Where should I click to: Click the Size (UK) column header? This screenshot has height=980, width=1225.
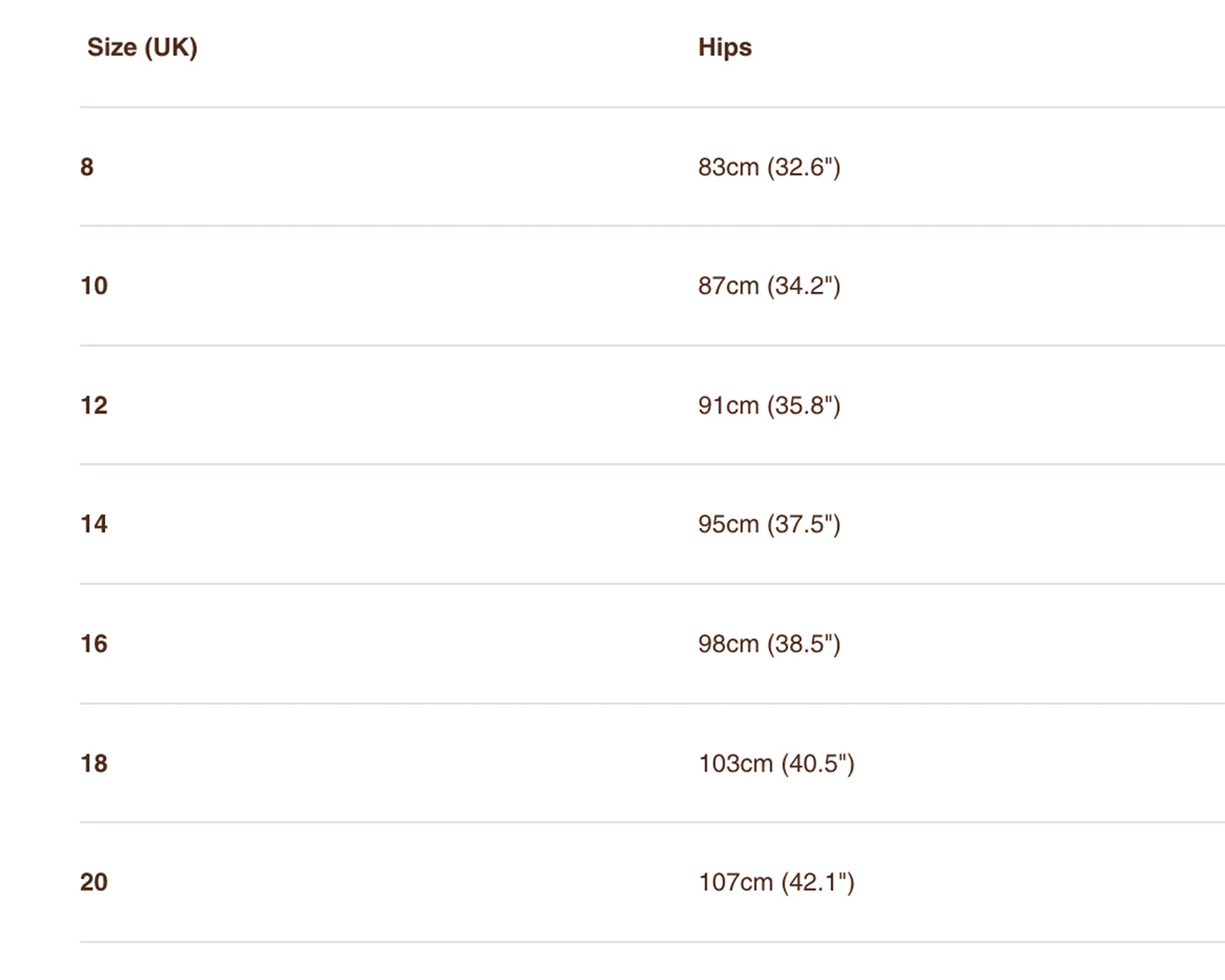[142, 47]
